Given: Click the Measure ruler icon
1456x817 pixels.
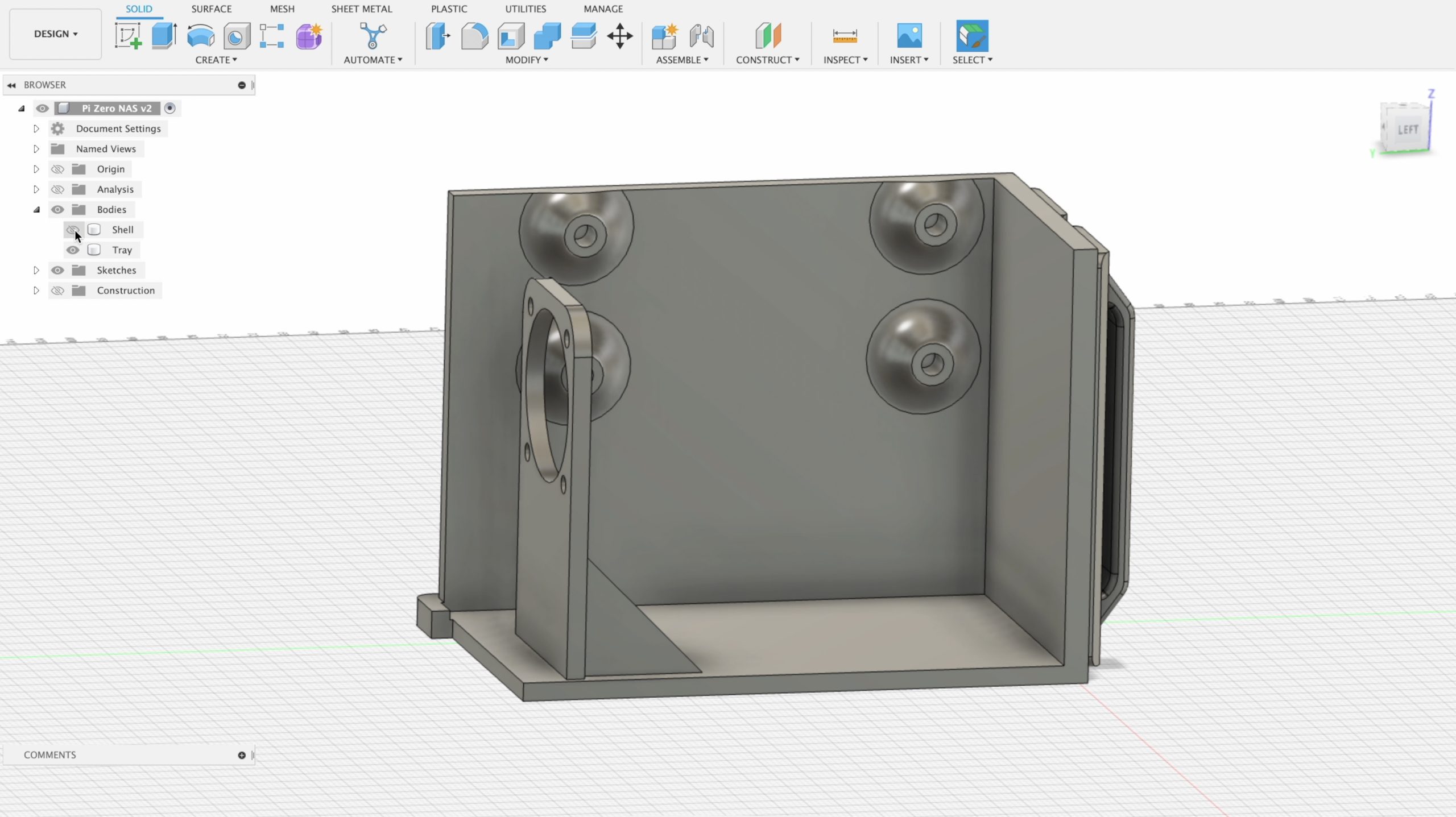Looking at the screenshot, I should (845, 36).
